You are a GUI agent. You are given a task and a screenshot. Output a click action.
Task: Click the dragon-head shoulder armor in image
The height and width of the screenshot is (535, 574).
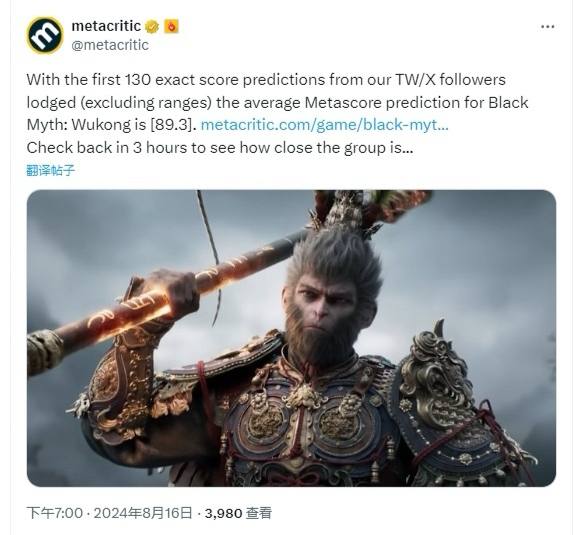434,370
